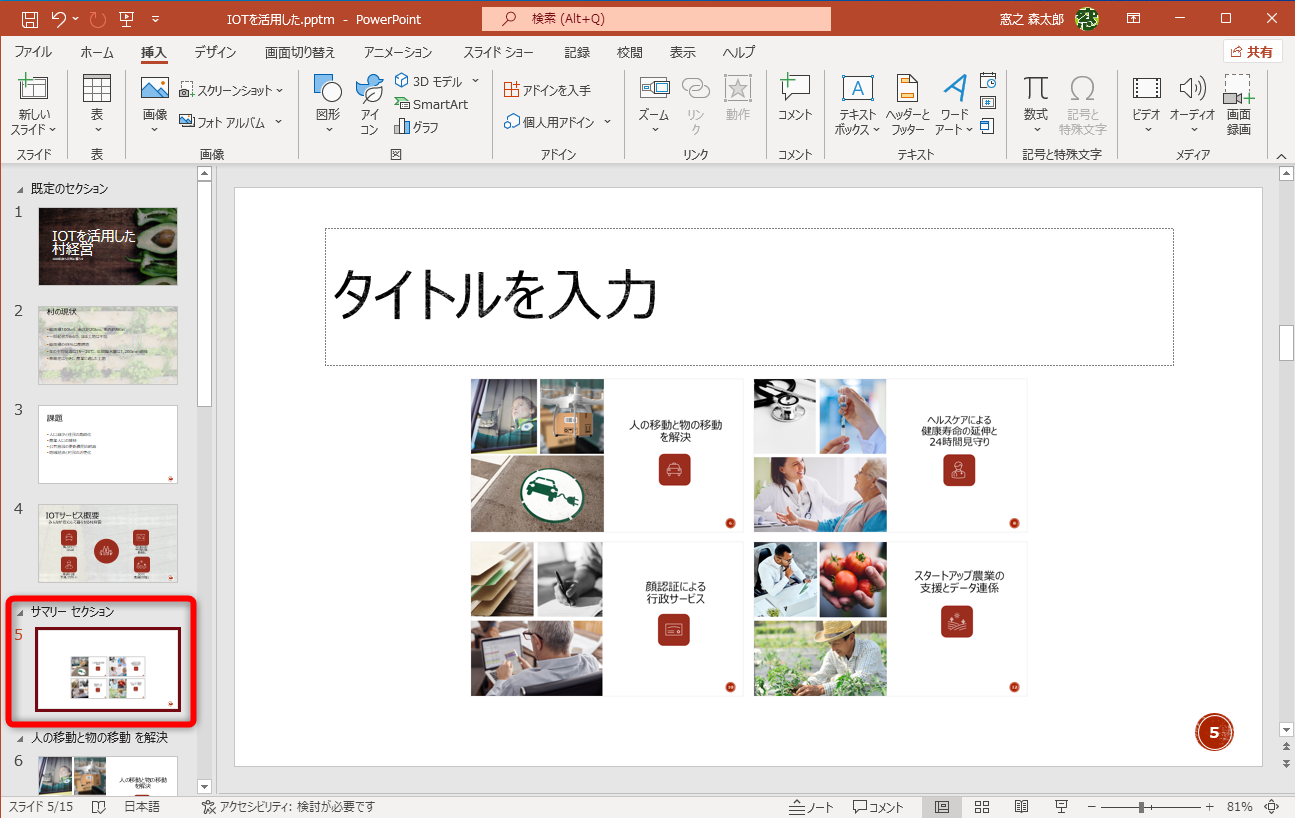The width and height of the screenshot is (1295, 818).
Task: Expand the 3D モデル dropdown arrow
Action: tap(475, 81)
